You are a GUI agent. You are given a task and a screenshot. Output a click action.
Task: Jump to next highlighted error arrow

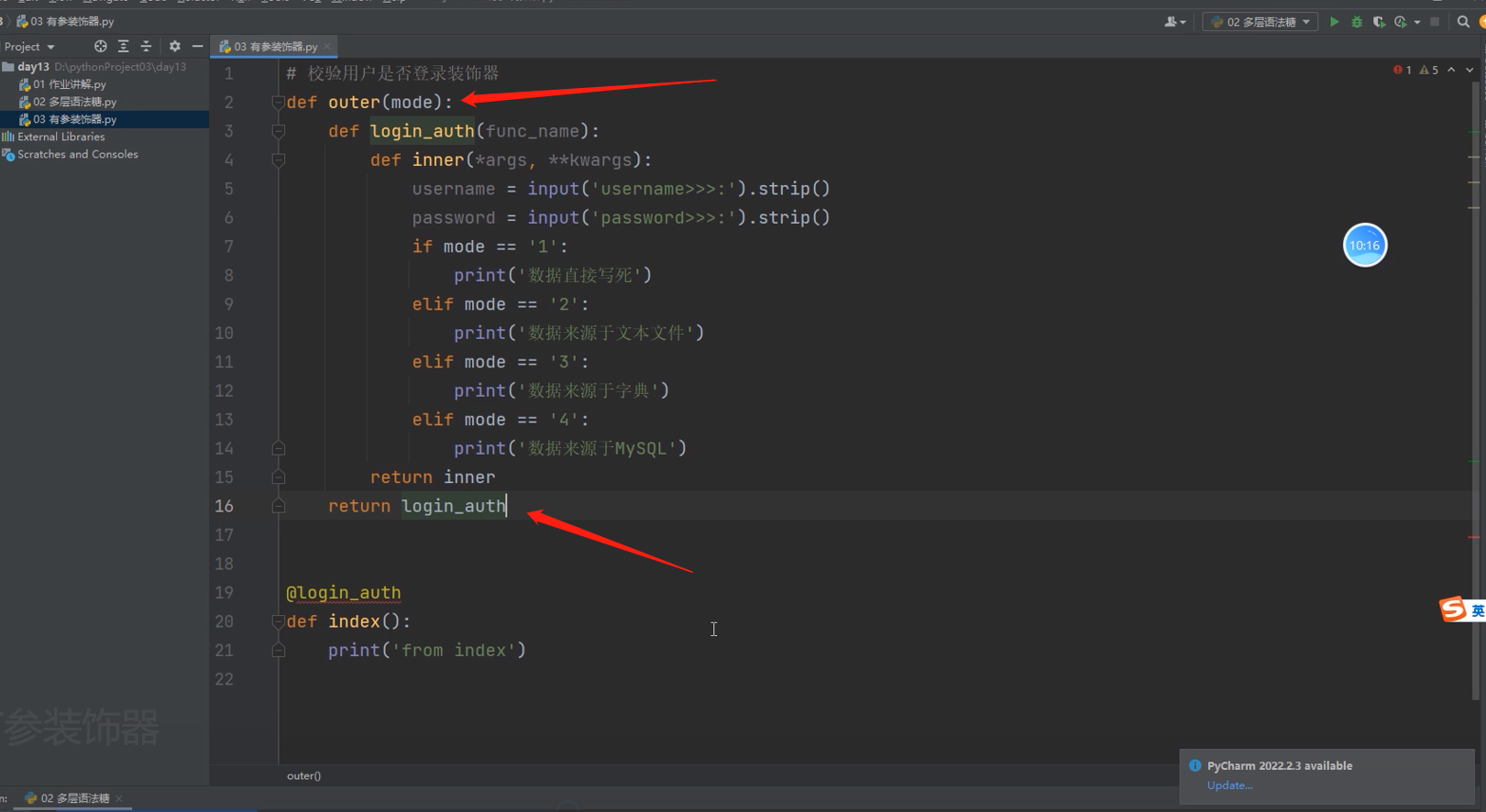(x=1469, y=70)
